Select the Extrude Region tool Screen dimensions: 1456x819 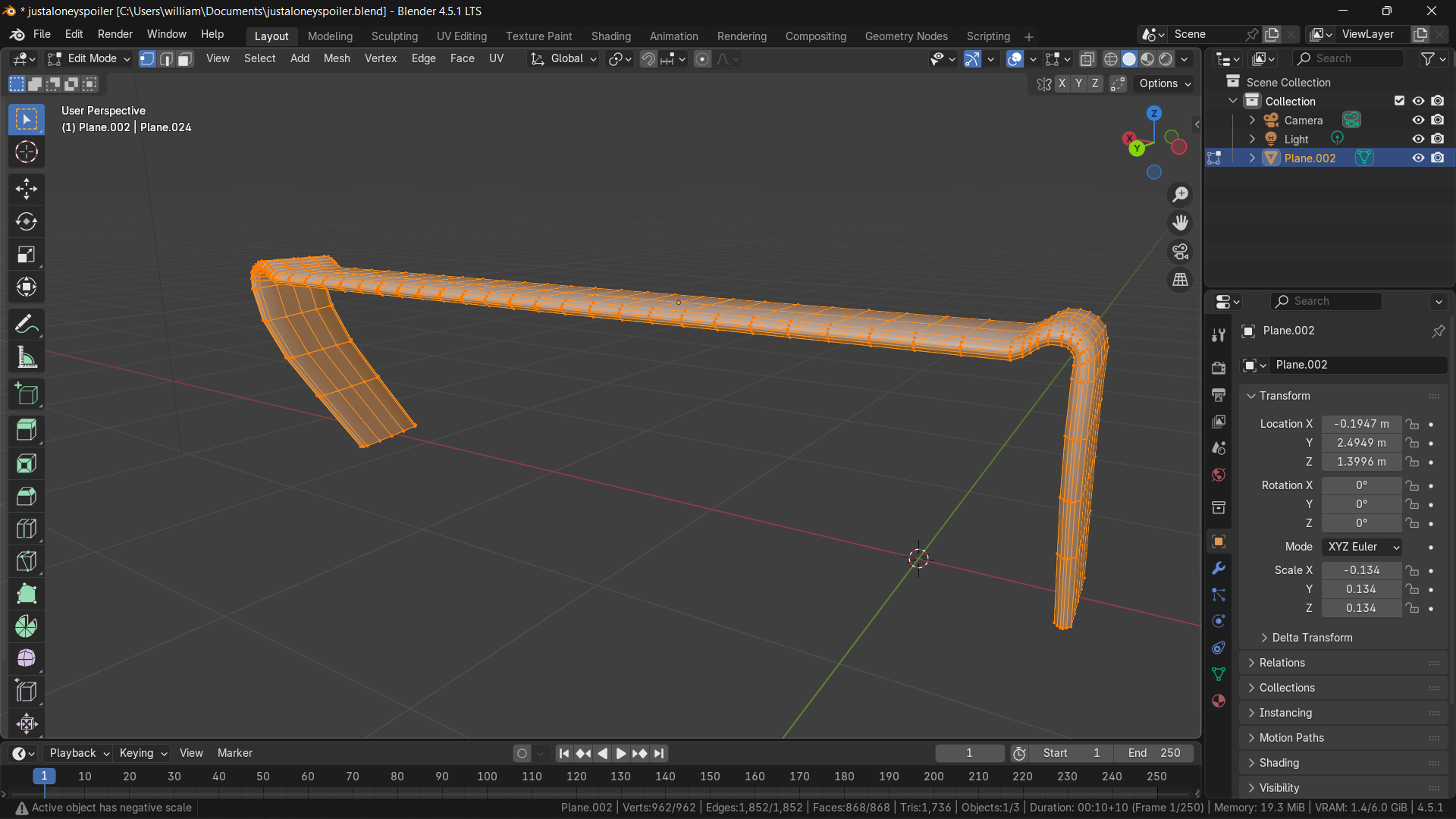point(27,430)
